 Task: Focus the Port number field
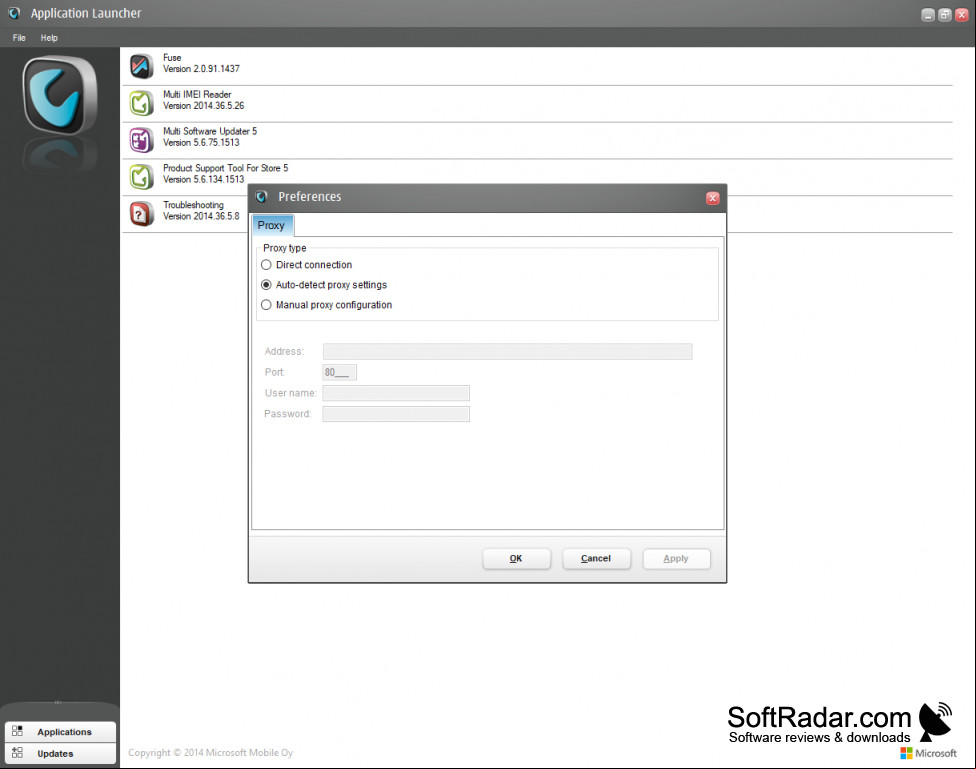(x=339, y=372)
